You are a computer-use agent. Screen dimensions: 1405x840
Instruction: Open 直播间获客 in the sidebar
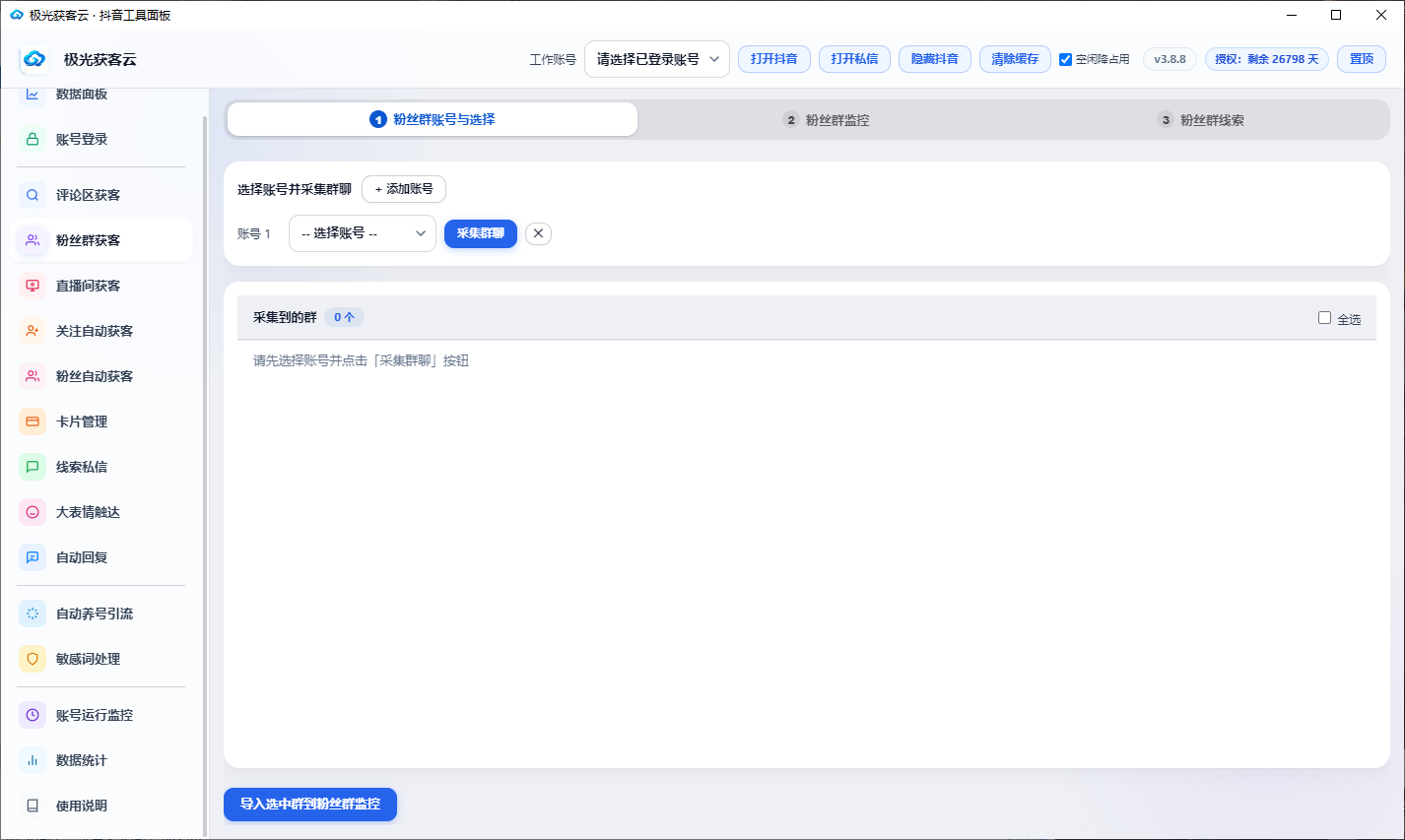[100, 286]
